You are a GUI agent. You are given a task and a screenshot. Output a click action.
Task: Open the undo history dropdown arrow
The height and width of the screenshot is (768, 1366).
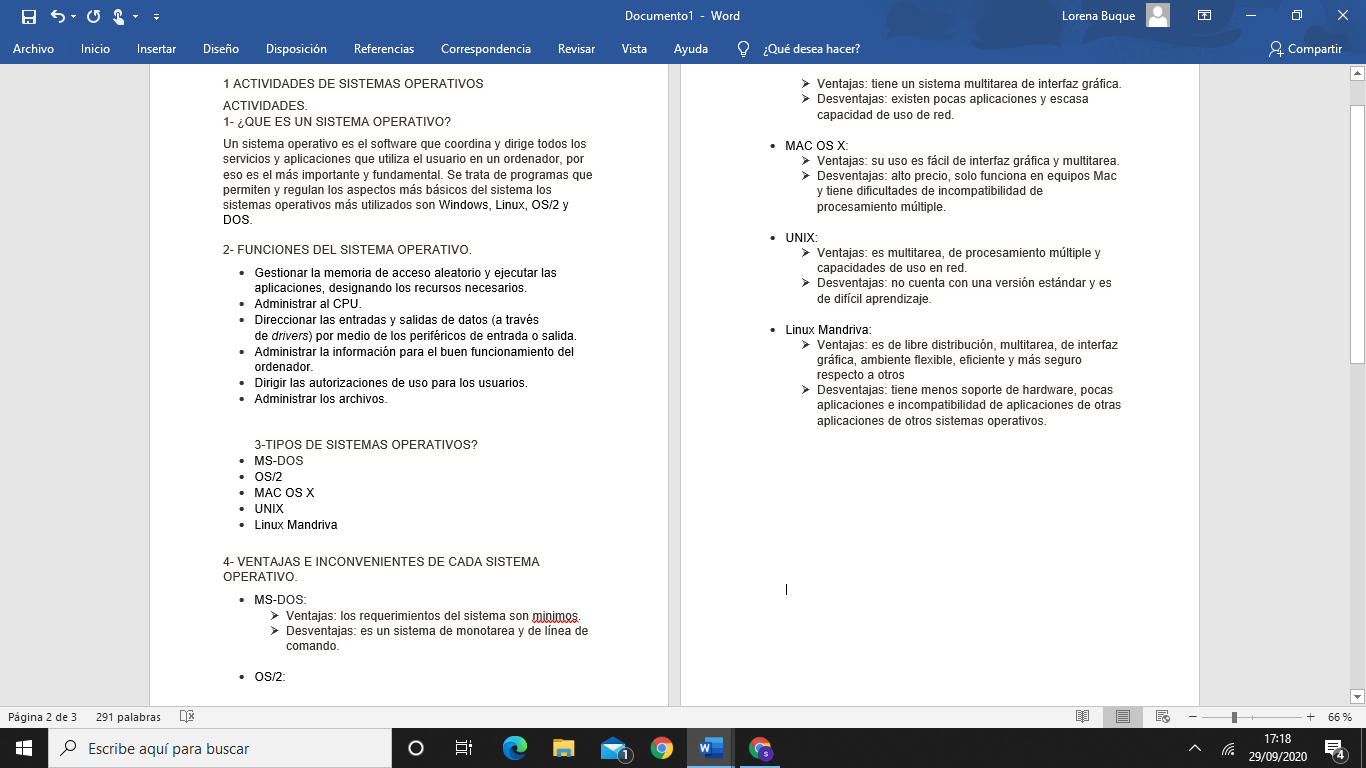[73, 17]
